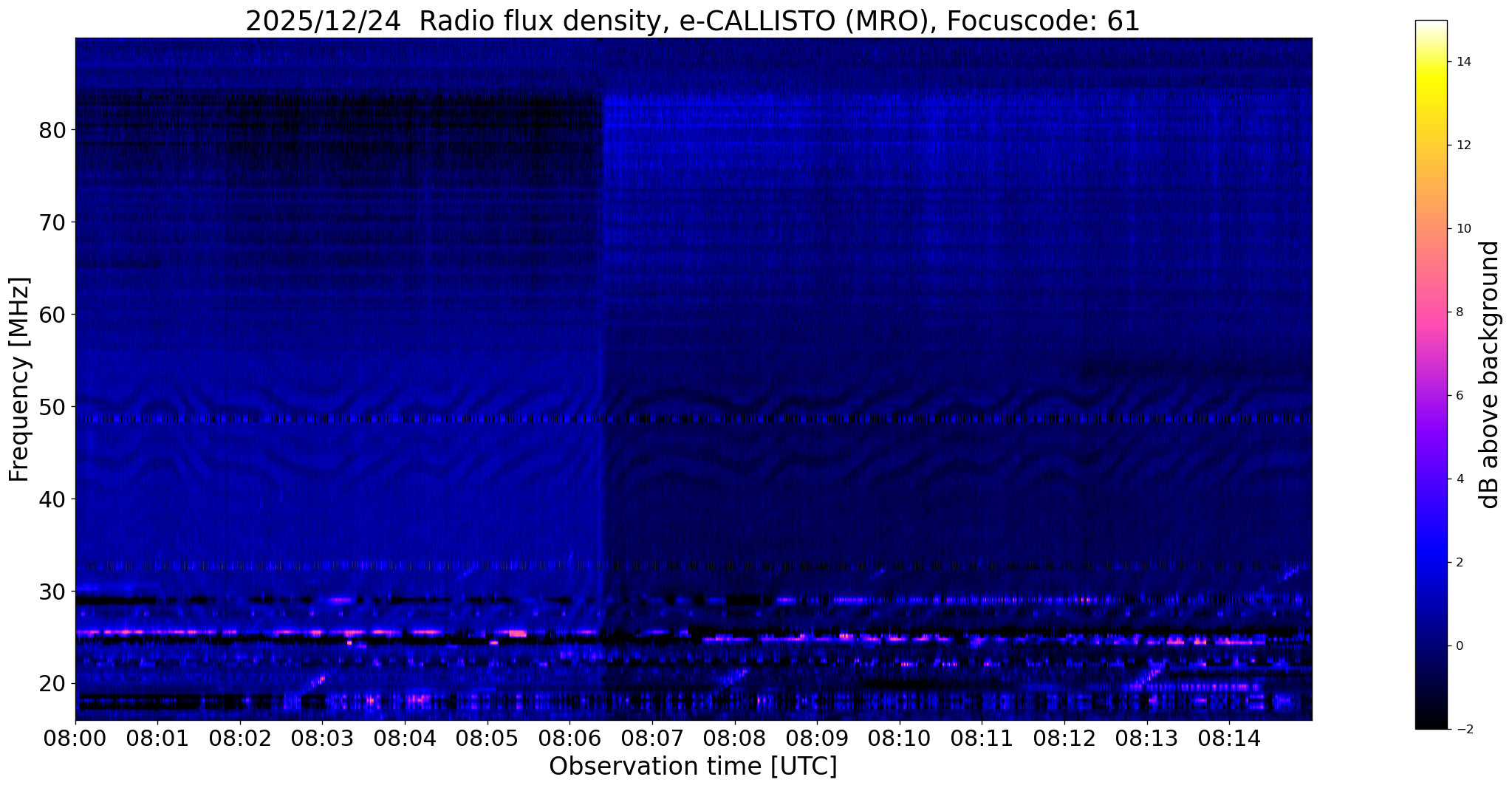
Task: Click the 08:13 time tick label
Action: point(1147,739)
